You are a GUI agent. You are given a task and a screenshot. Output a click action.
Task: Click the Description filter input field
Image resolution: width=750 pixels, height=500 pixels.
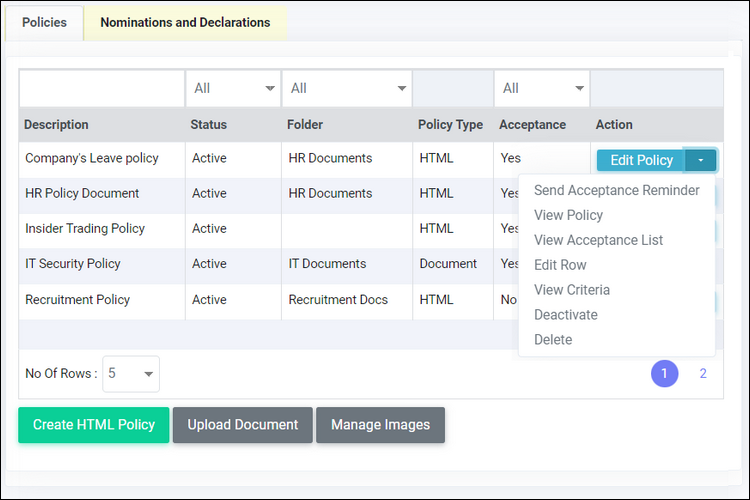(x=102, y=88)
